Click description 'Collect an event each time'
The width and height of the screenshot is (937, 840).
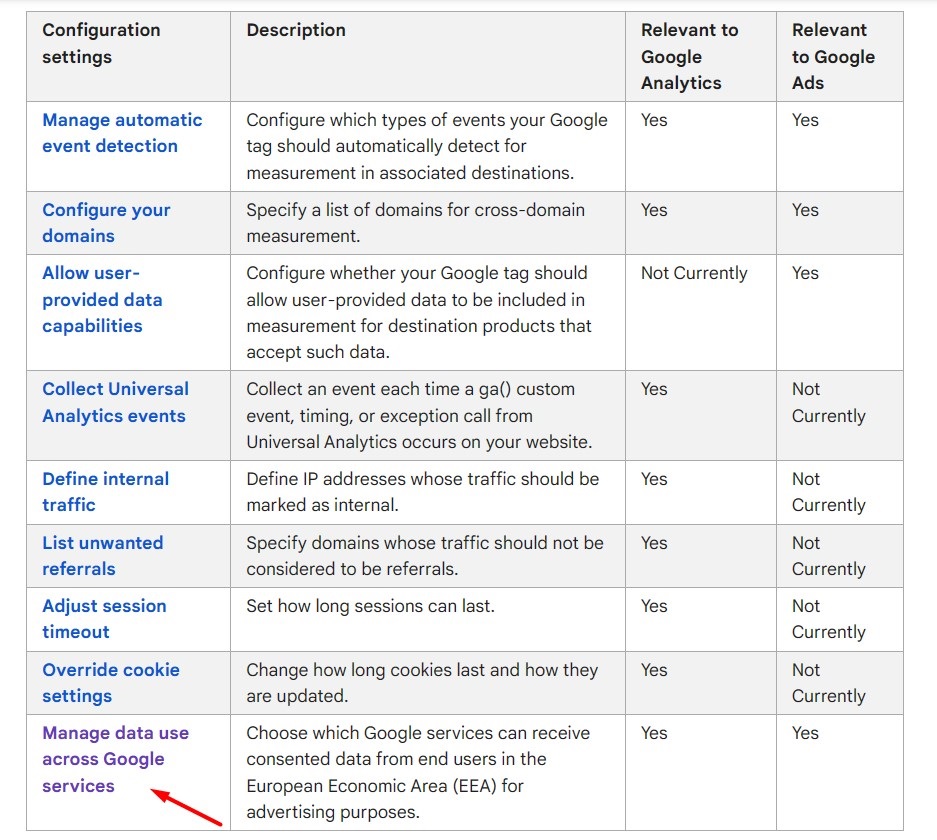(x=419, y=415)
